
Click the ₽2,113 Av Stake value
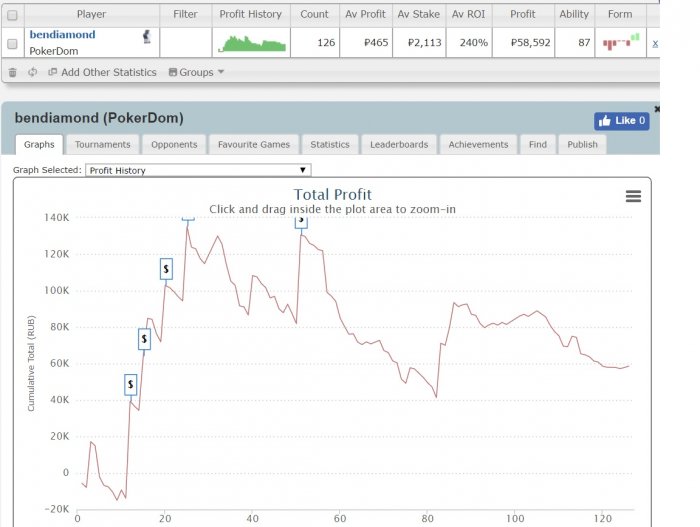[x=425, y=43]
